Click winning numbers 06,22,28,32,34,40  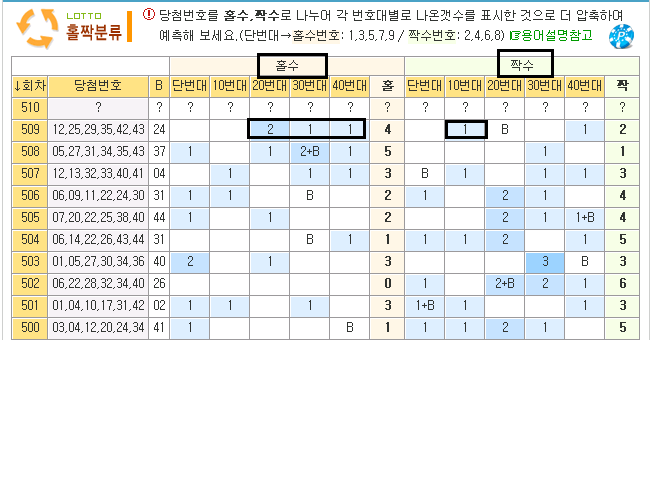pyautogui.click(x=98, y=283)
